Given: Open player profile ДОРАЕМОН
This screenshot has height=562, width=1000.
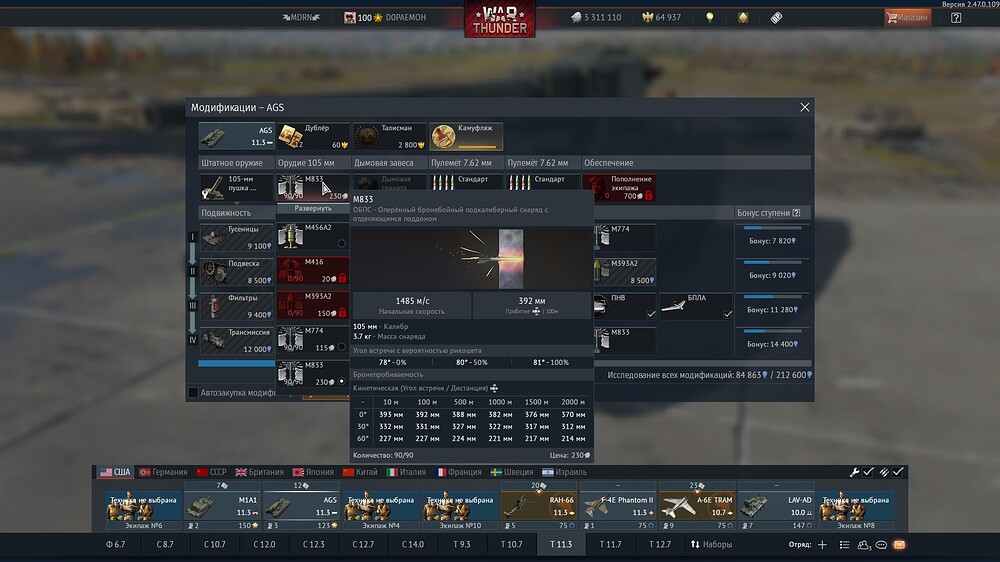Looking at the screenshot, I should coord(385,17).
